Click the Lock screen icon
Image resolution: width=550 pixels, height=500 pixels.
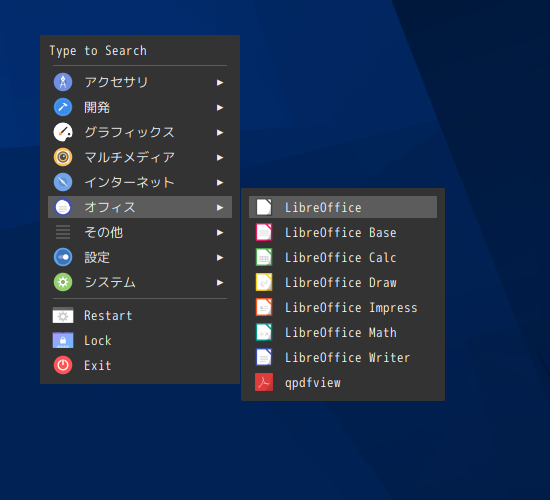pos(63,340)
